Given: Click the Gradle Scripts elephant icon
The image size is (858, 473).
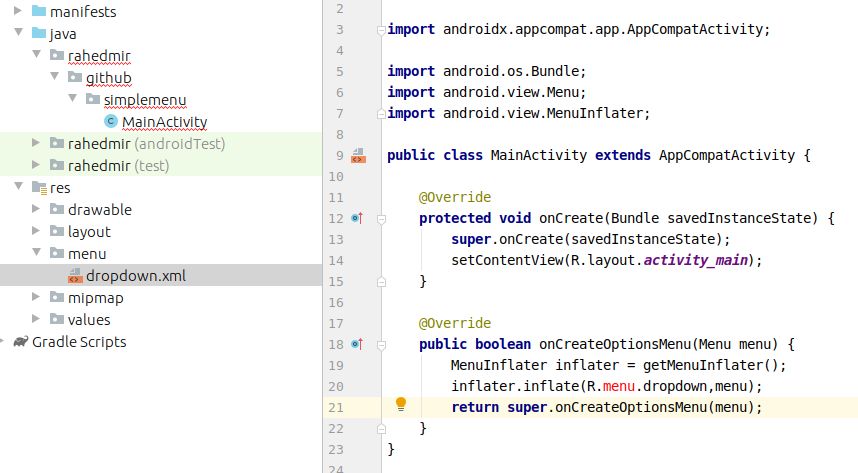Looking at the screenshot, I should tap(21, 342).
